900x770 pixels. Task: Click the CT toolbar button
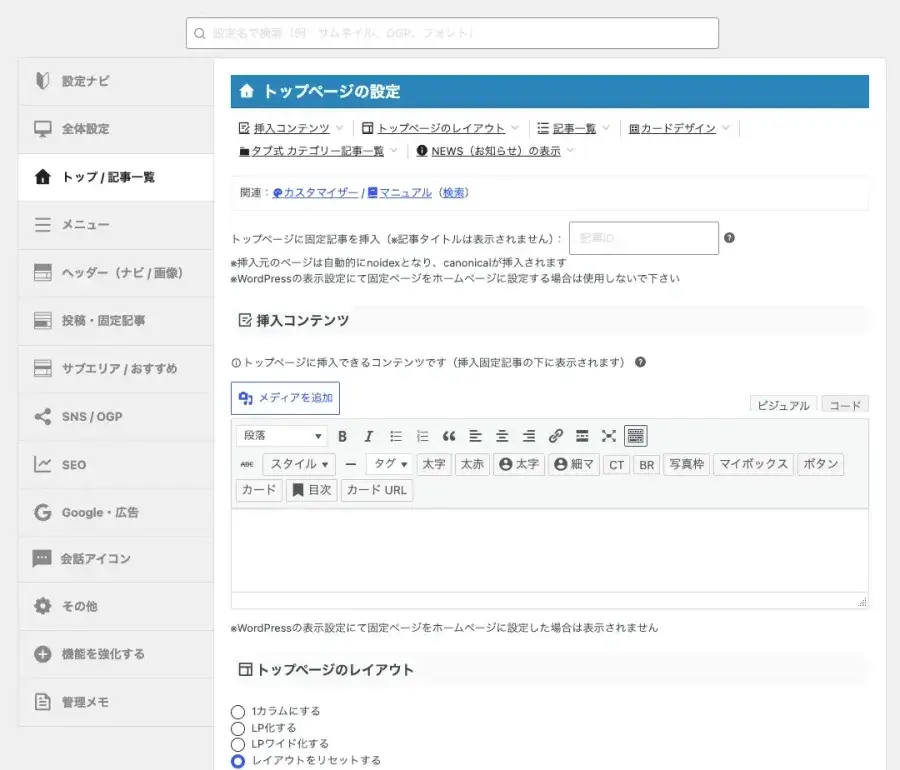pyautogui.click(x=616, y=465)
